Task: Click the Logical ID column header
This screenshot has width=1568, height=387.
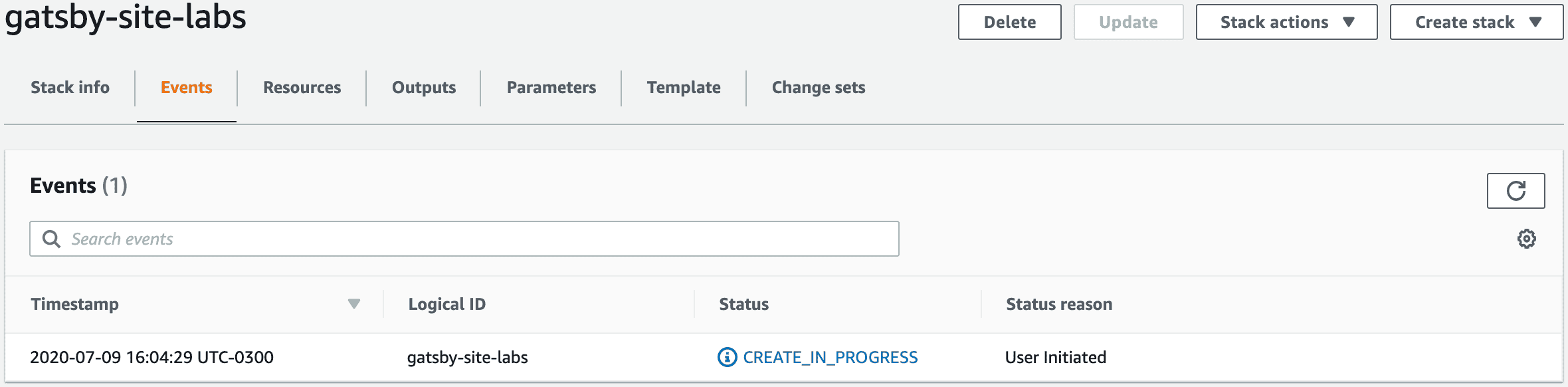Action: tap(446, 304)
